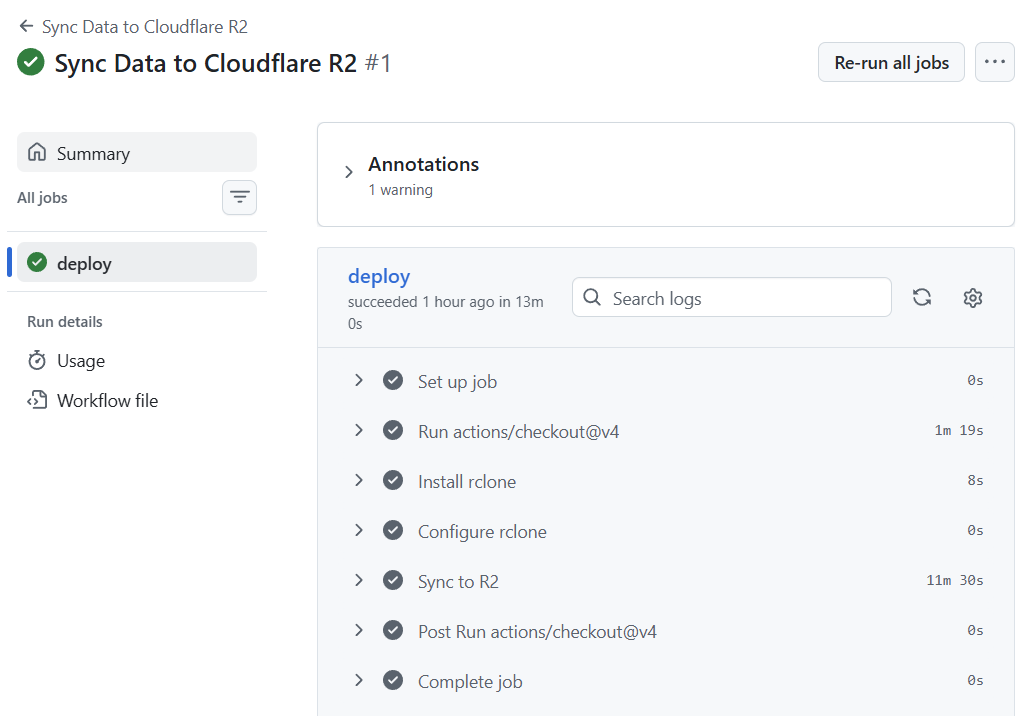1028x716 pixels.
Task: Click the green success status icon by title
Action: [x=31, y=62]
